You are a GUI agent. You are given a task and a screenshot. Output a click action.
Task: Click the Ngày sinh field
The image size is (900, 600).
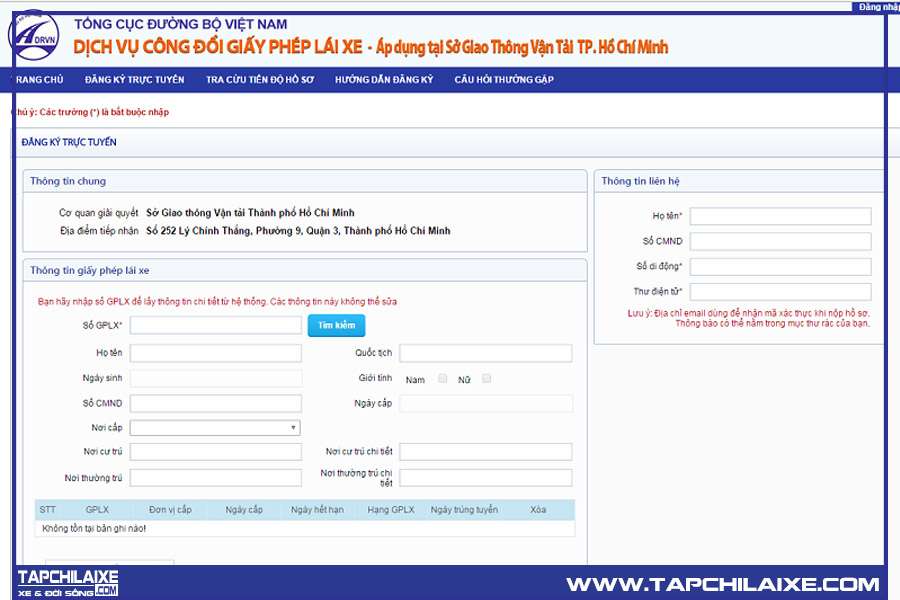tap(216, 378)
